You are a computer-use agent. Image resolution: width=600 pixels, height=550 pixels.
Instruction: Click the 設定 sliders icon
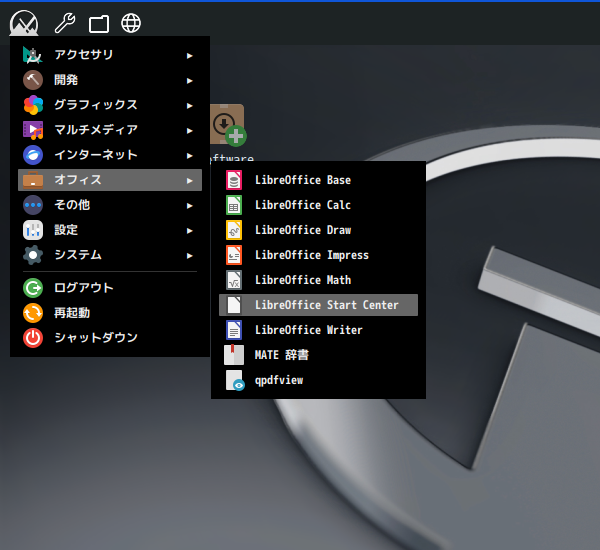[x=33, y=230]
